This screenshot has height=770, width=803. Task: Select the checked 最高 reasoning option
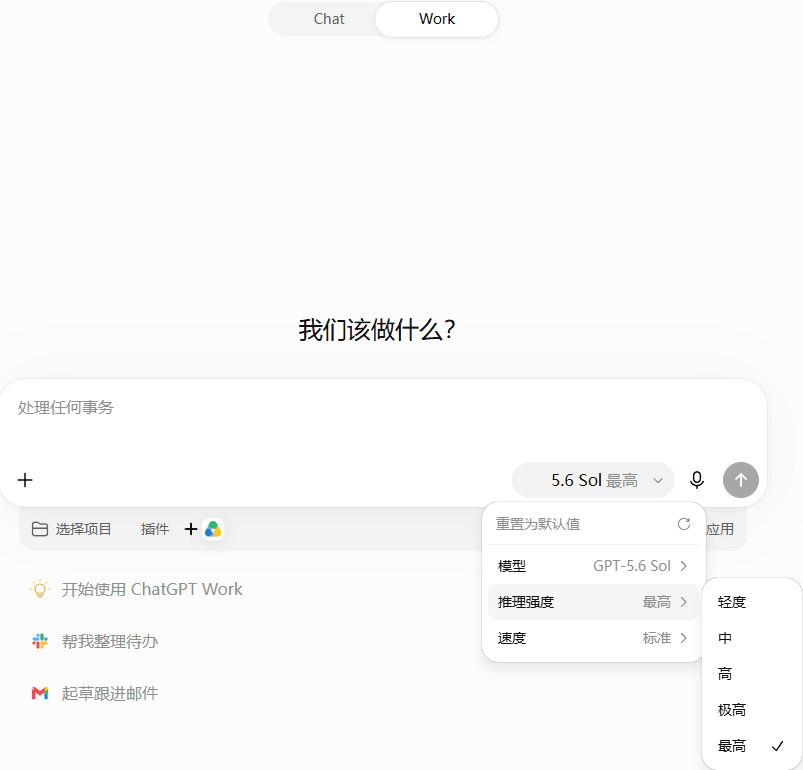(x=751, y=746)
